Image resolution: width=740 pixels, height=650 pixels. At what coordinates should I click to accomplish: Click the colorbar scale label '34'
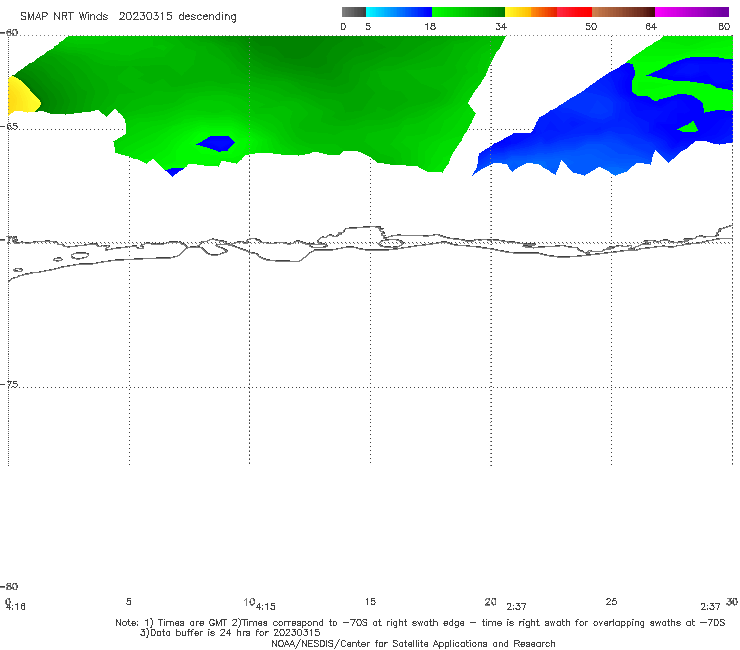pyautogui.click(x=501, y=27)
